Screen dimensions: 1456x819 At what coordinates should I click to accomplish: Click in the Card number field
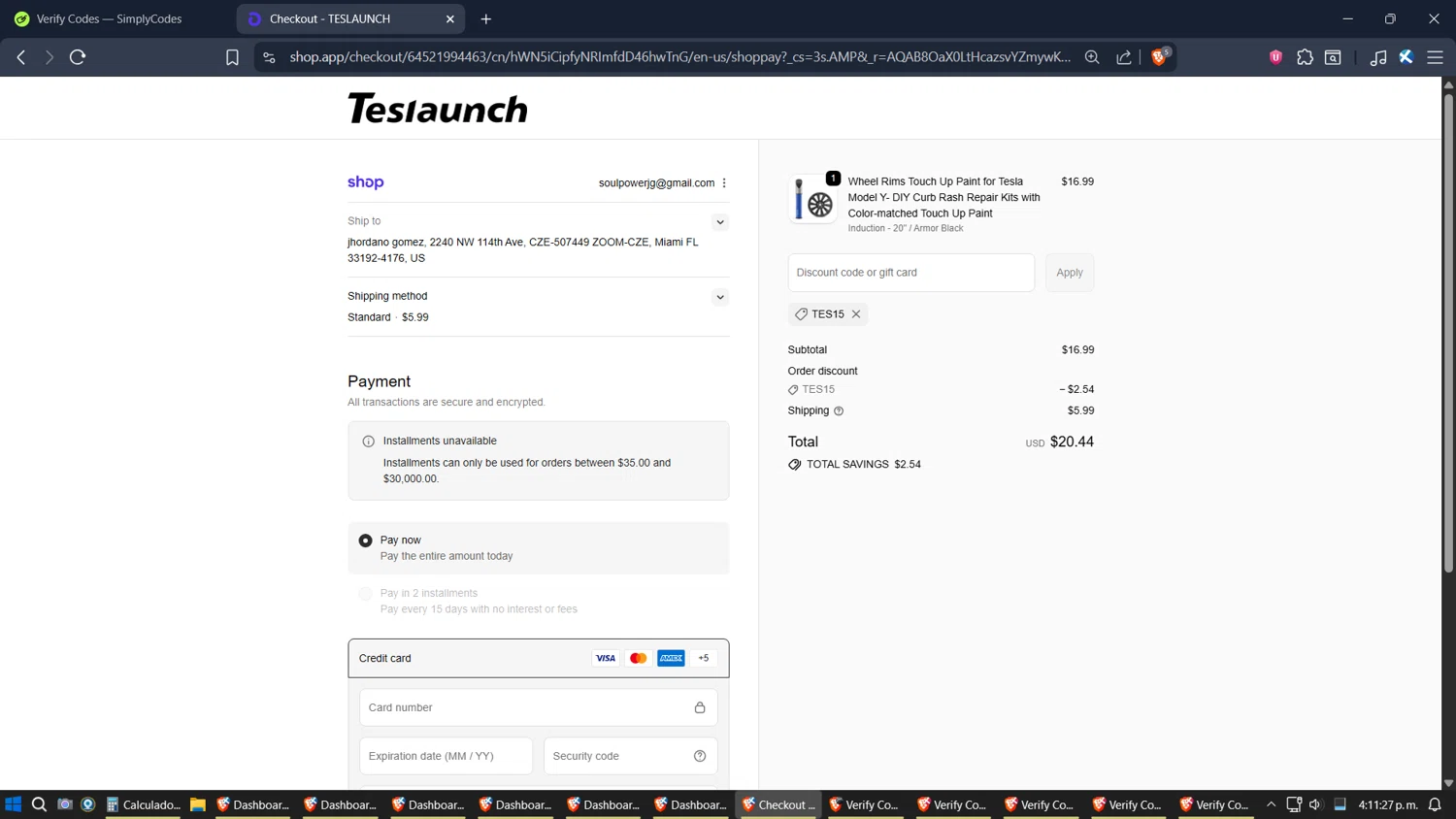[x=539, y=707]
